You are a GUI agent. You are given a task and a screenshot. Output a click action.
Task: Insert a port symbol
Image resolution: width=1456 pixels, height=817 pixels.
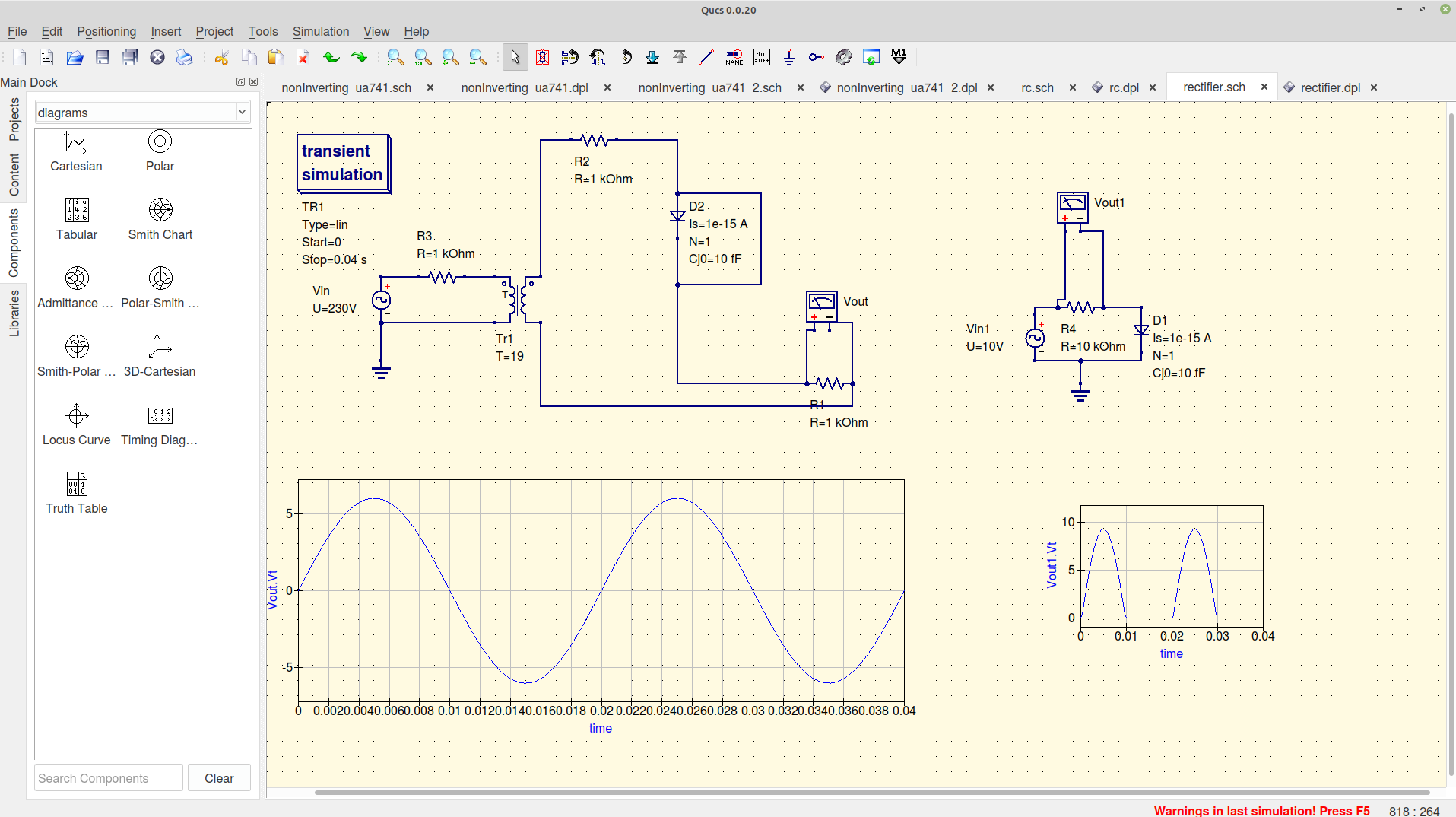(x=817, y=57)
